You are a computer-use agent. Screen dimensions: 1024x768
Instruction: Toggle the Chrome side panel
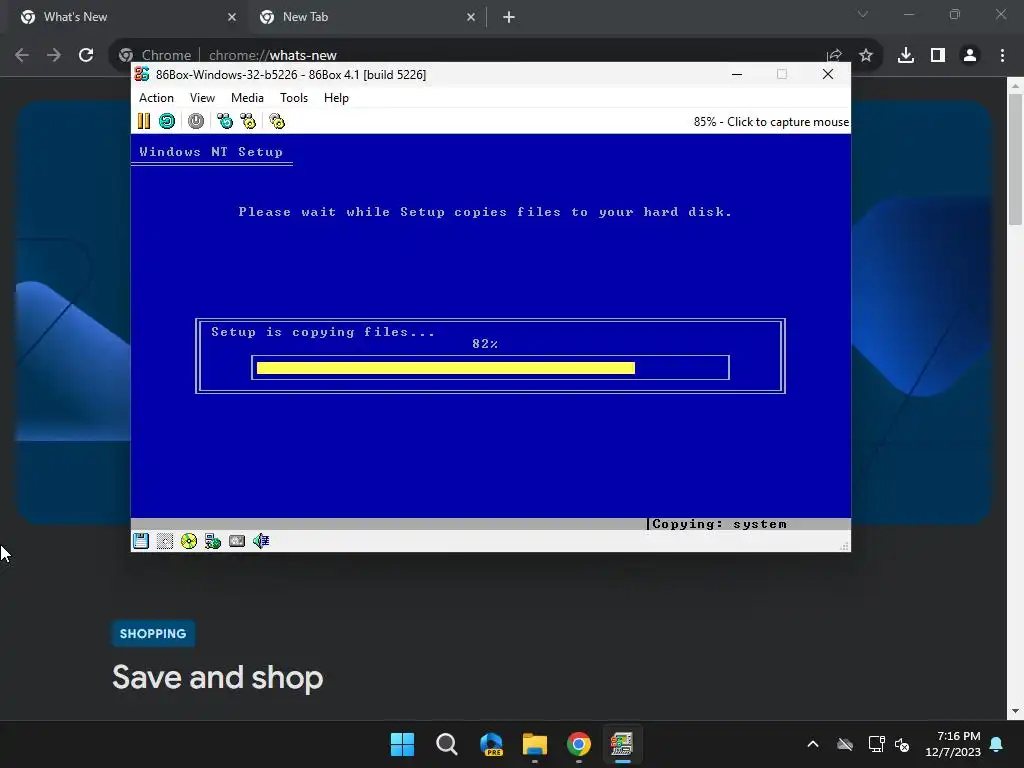[x=938, y=55]
